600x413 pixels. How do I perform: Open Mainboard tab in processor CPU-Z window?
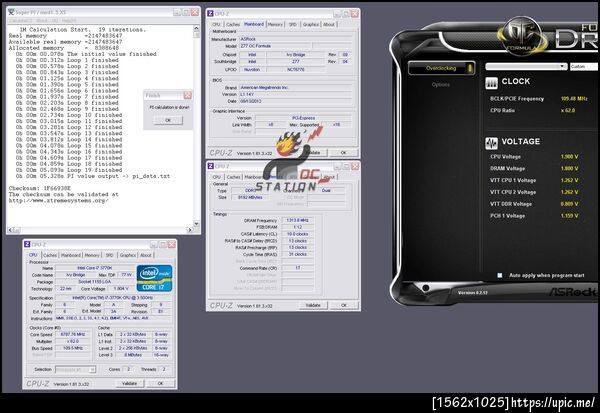[71, 255]
